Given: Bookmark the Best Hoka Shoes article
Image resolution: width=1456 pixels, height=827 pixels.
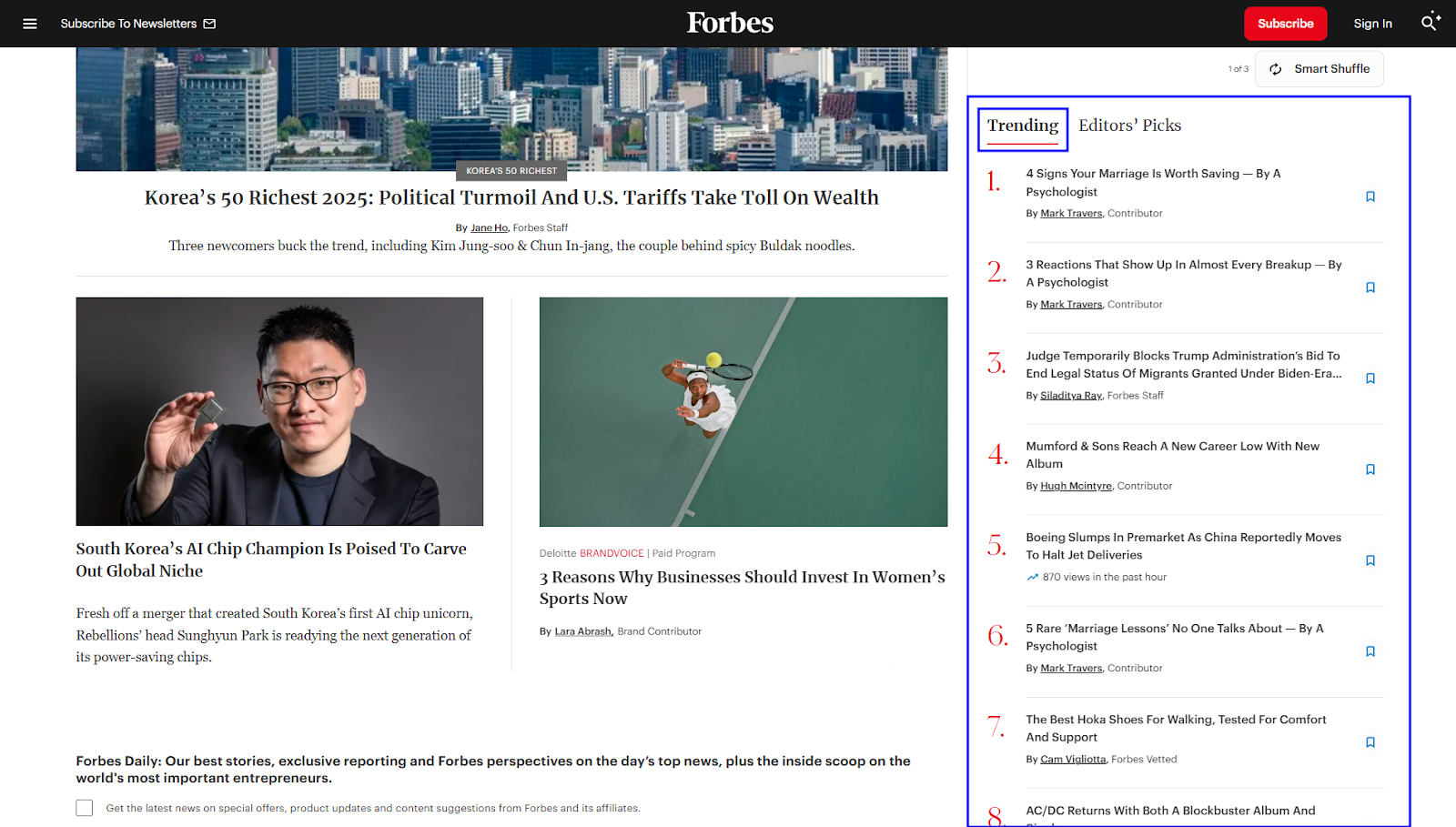Looking at the screenshot, I should click(x=1370, y=742).
